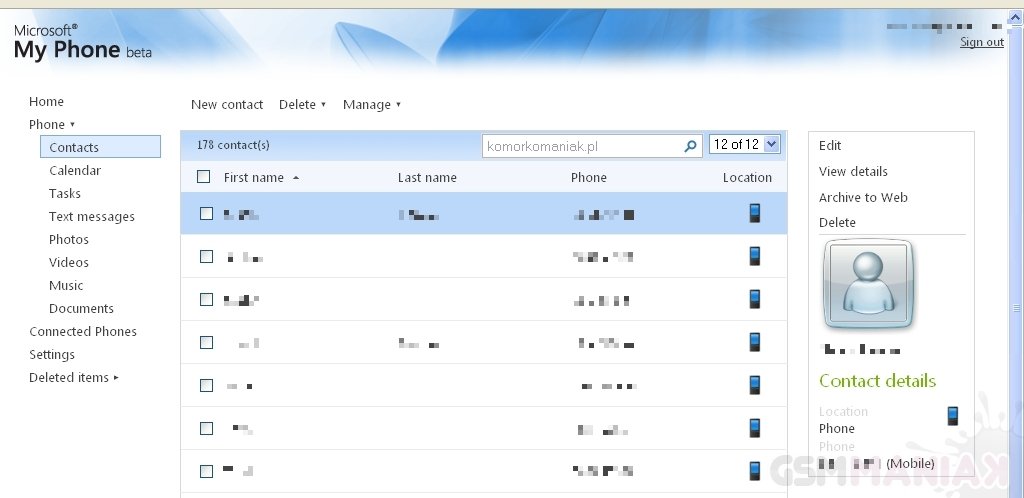Click the page vertical scrollbar handle
Screen dimensions: 1024x498
[x=1016, y=308]
